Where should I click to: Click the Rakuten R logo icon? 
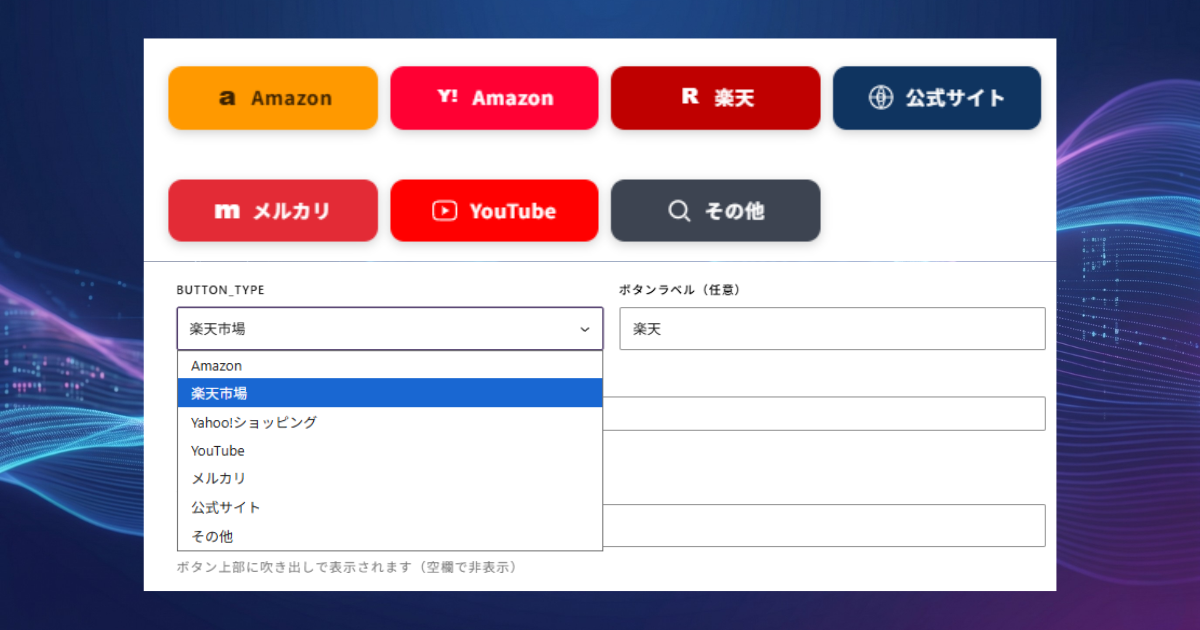689,97
